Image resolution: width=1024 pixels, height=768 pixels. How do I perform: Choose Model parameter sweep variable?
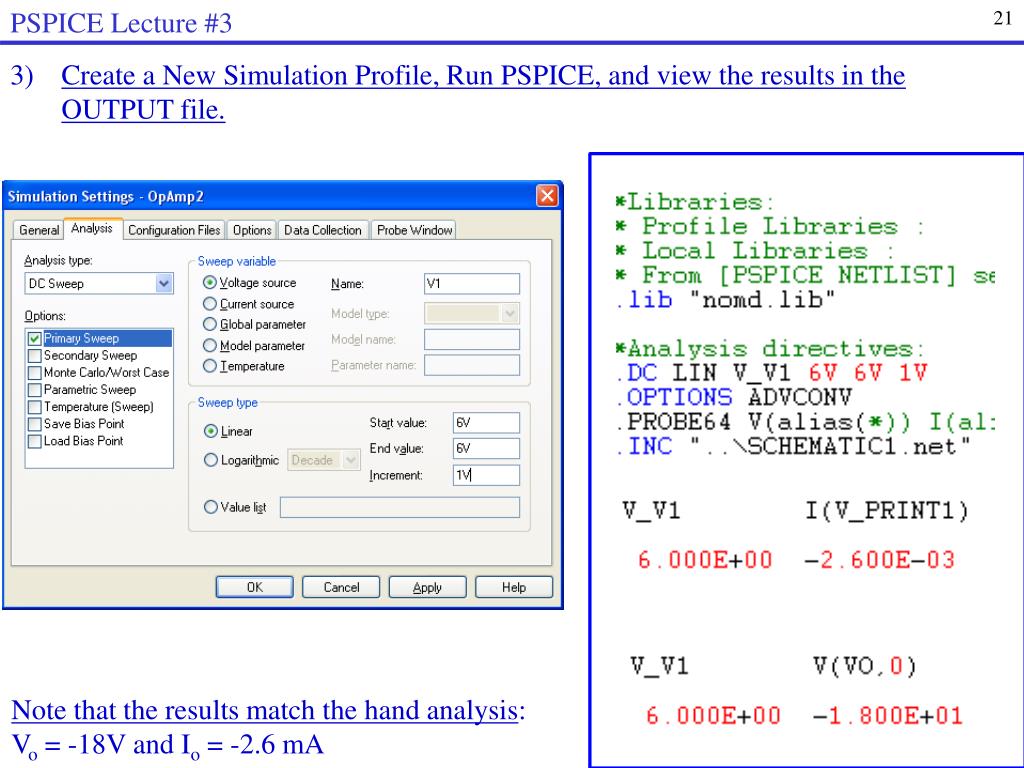pos(210,345)
